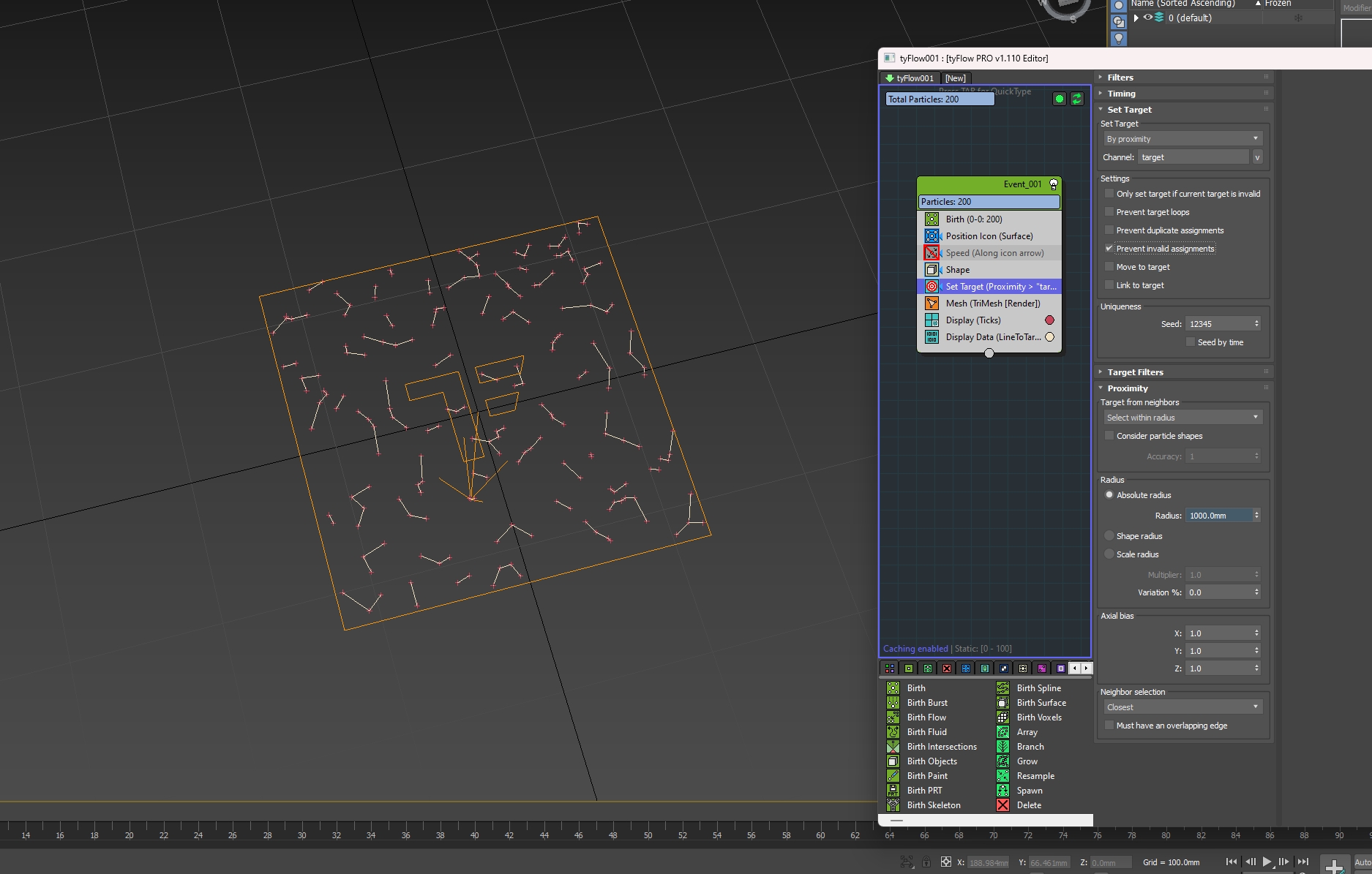Toggle the Event_001 lightbulb enable icon
Viewport: 1372px width, 874px height.
pyautogui.click(x=1054, y=184)
